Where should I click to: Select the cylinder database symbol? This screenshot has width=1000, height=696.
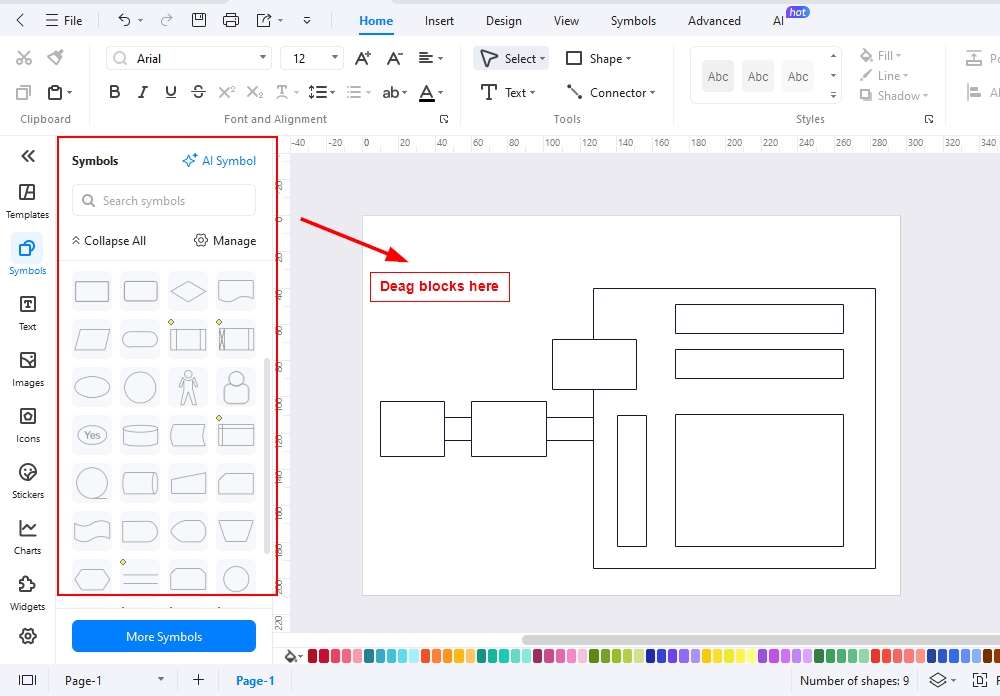(140, 435)
